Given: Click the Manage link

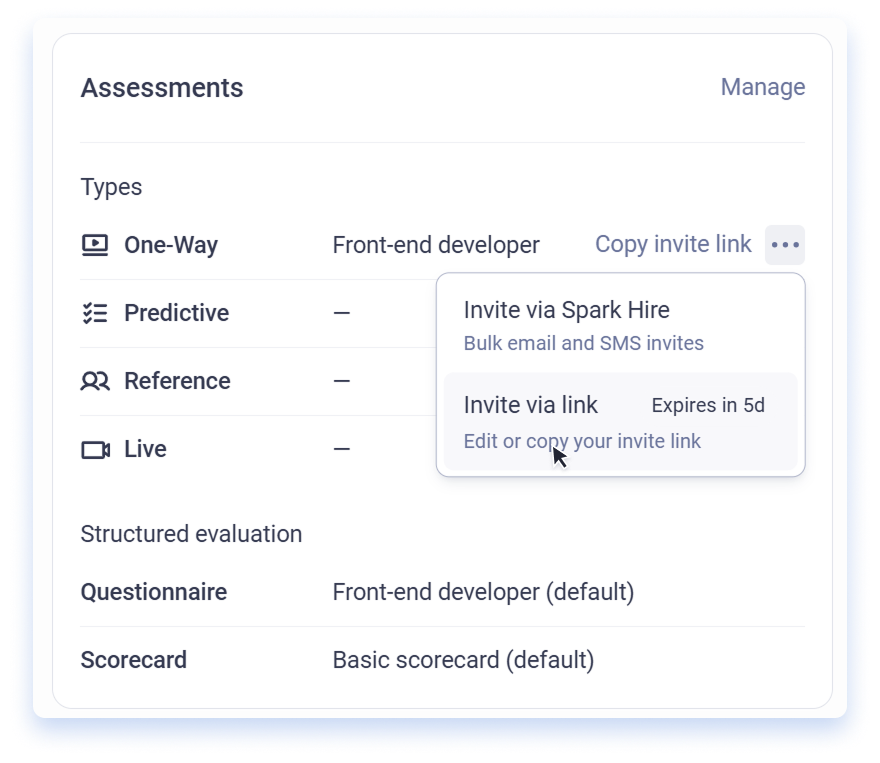Looking at the screenshot, I should [x=763, y=87].
